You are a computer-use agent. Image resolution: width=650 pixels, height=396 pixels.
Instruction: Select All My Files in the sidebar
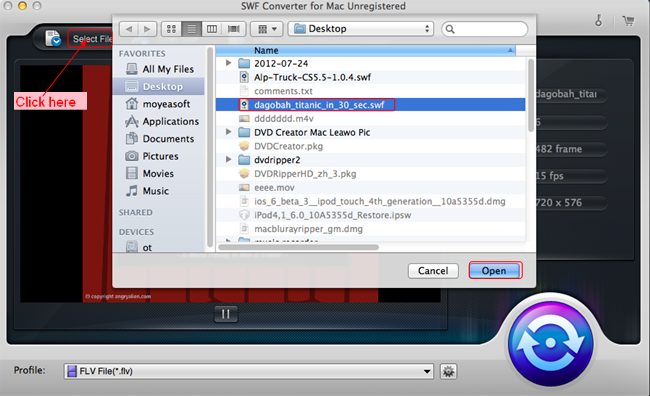coord(160,69)
